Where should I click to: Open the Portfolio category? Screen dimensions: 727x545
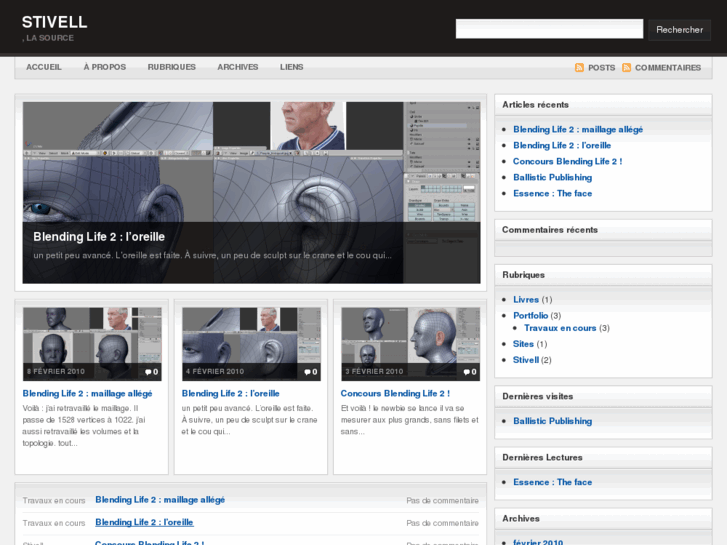click(x=530, y=315)
